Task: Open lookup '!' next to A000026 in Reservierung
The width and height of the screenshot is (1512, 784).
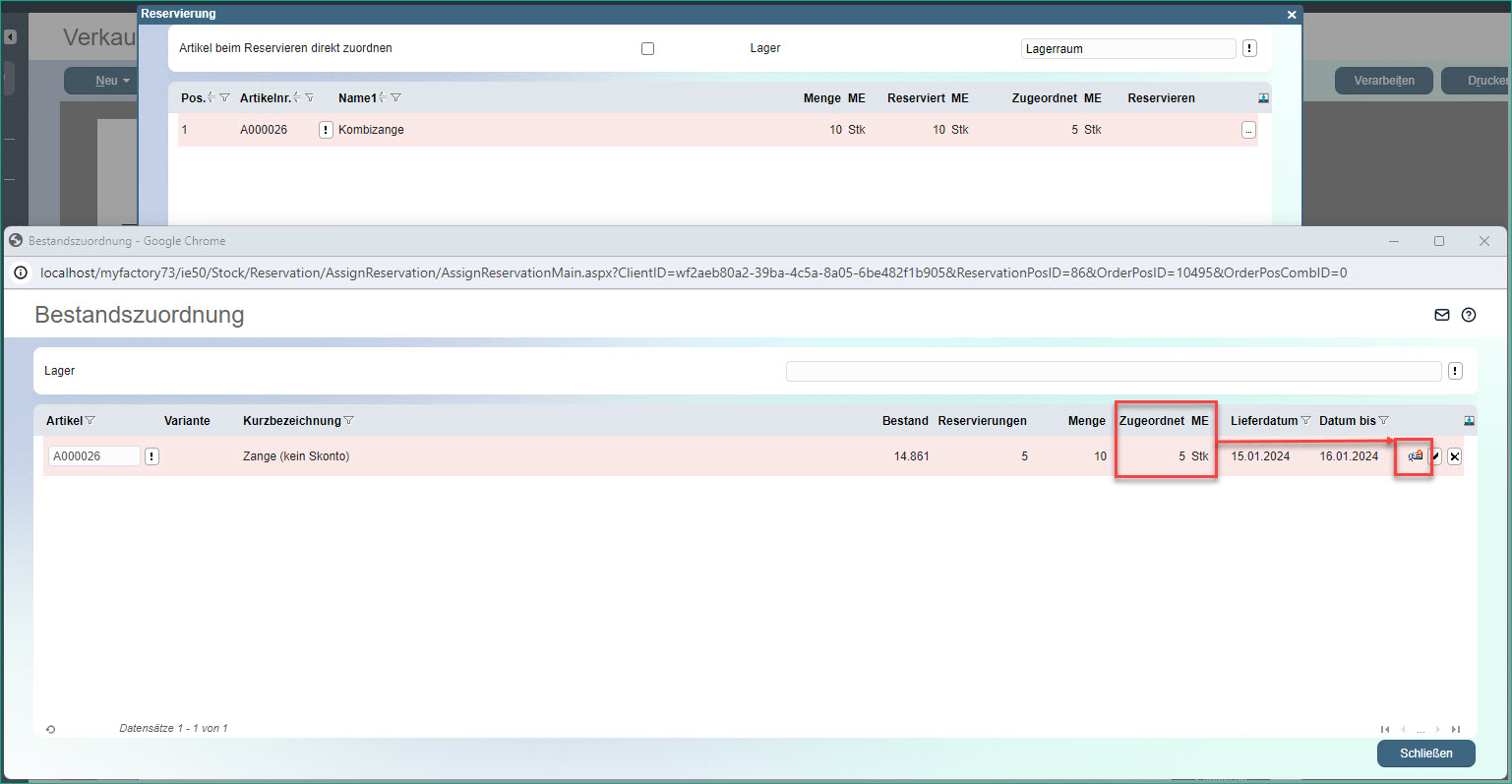Action: click(x=326, y=130)
